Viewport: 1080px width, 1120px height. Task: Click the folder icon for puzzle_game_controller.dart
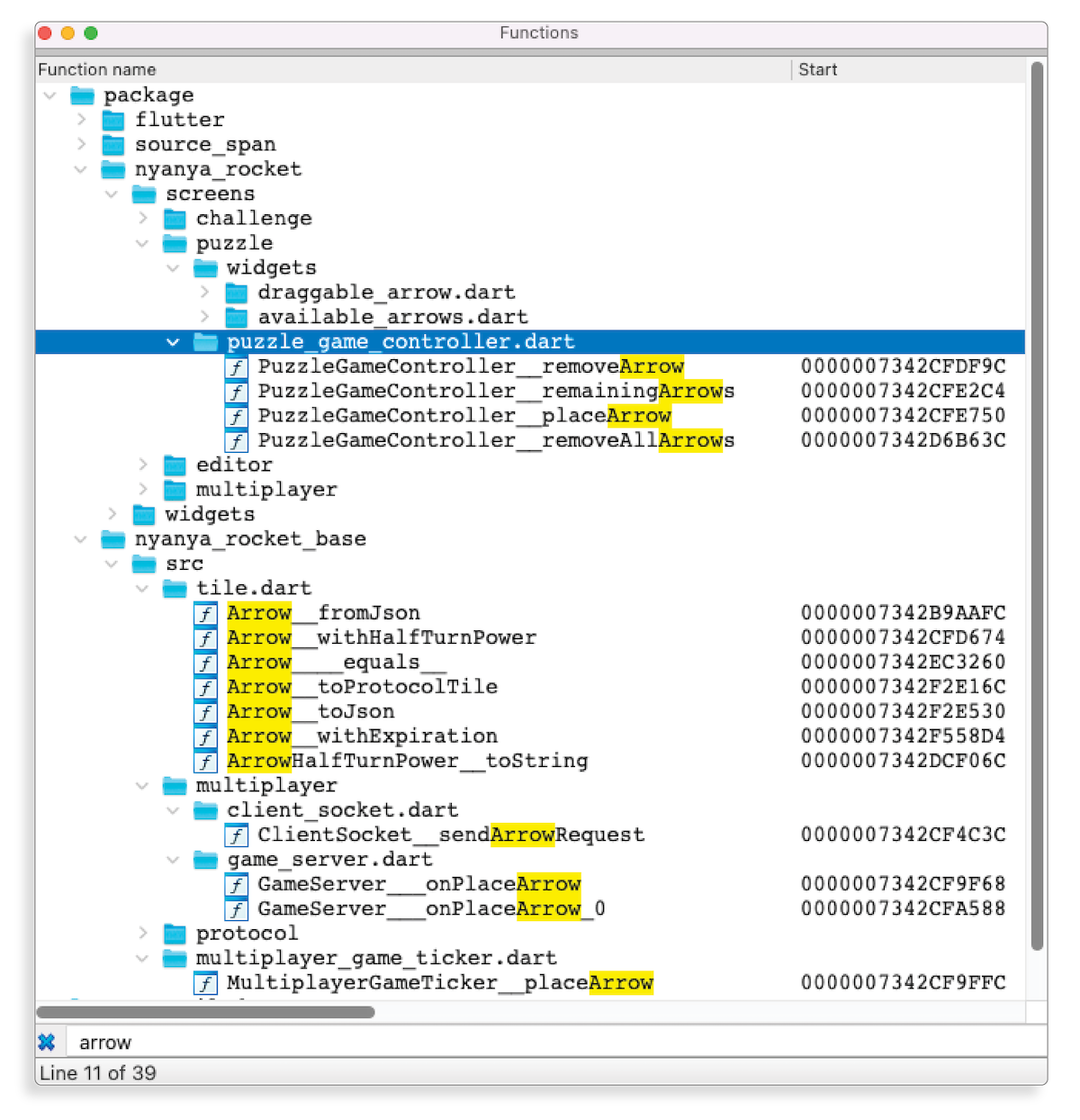pos(204,342)
